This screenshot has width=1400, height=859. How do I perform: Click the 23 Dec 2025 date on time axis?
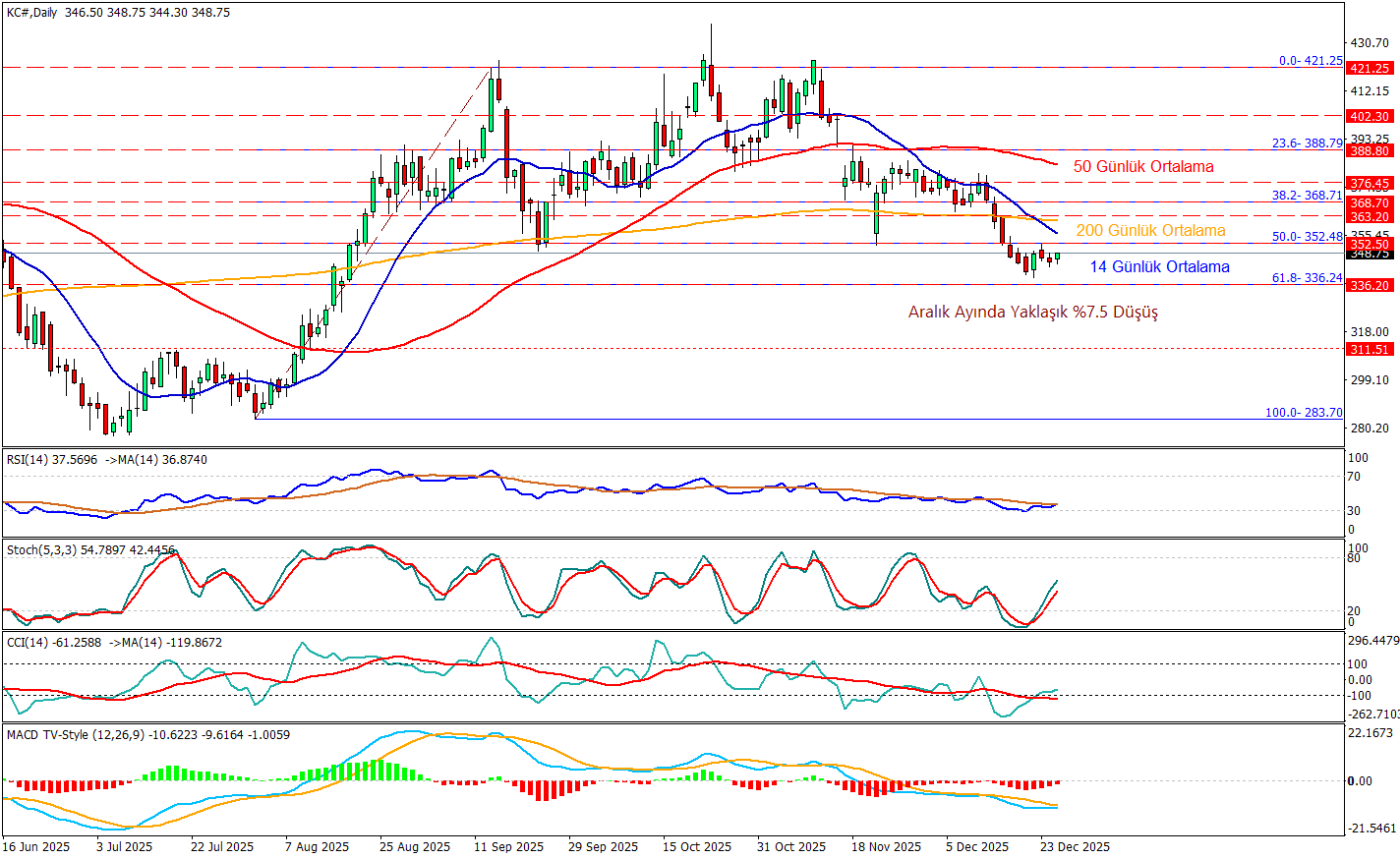(1075, 847)
